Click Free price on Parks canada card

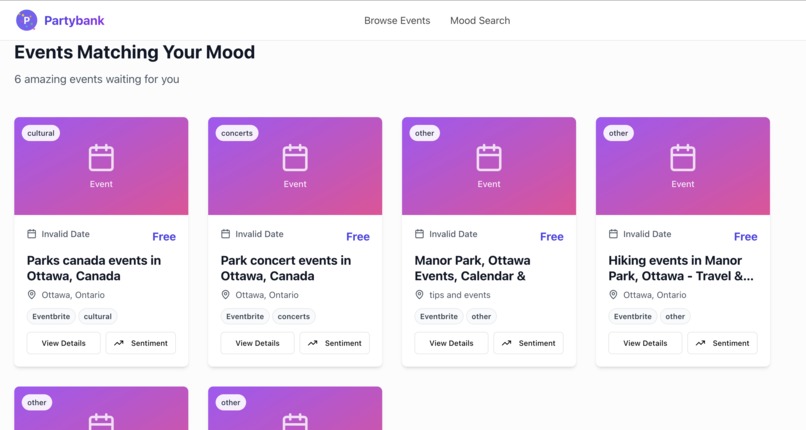164,237
